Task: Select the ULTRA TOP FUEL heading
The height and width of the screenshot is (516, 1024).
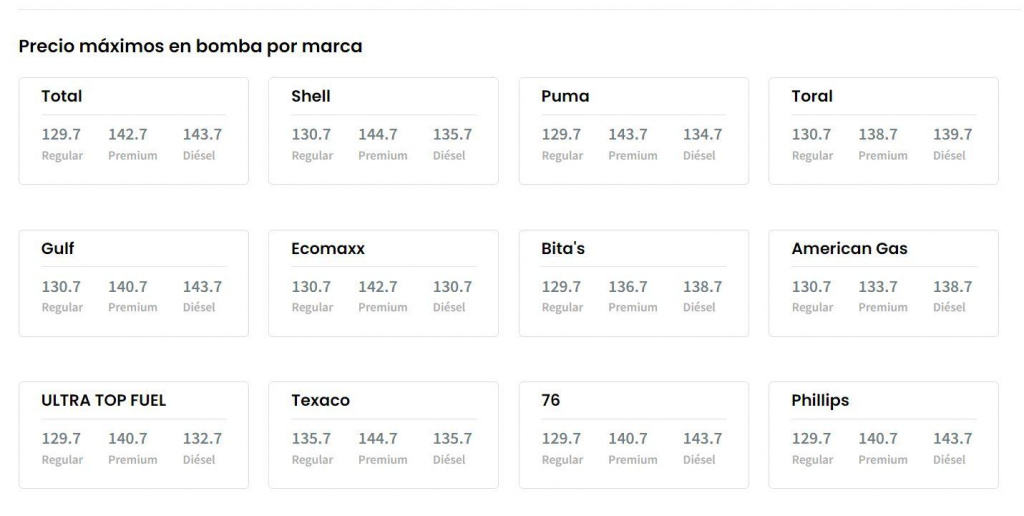Action: pyautogui.click(x=104, y=400)
